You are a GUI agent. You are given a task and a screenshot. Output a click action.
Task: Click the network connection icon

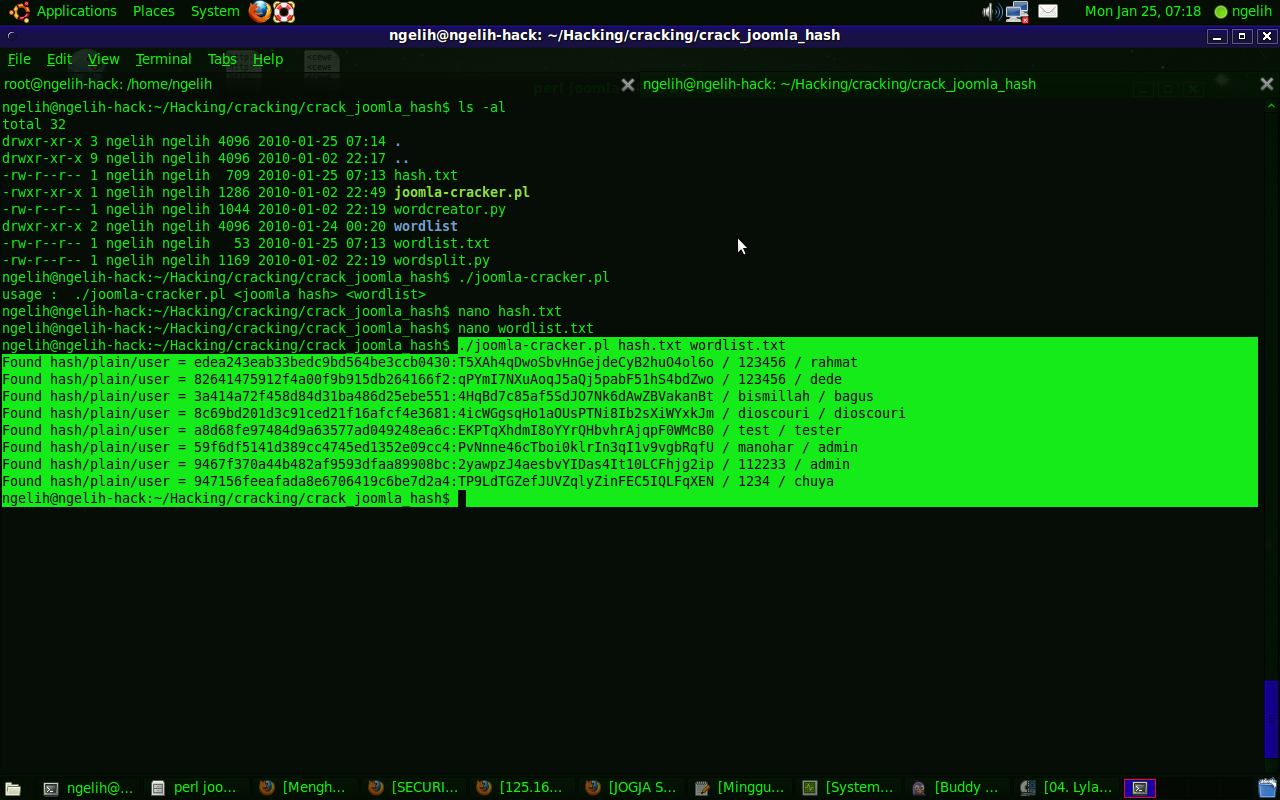(x=1018, y=11)
